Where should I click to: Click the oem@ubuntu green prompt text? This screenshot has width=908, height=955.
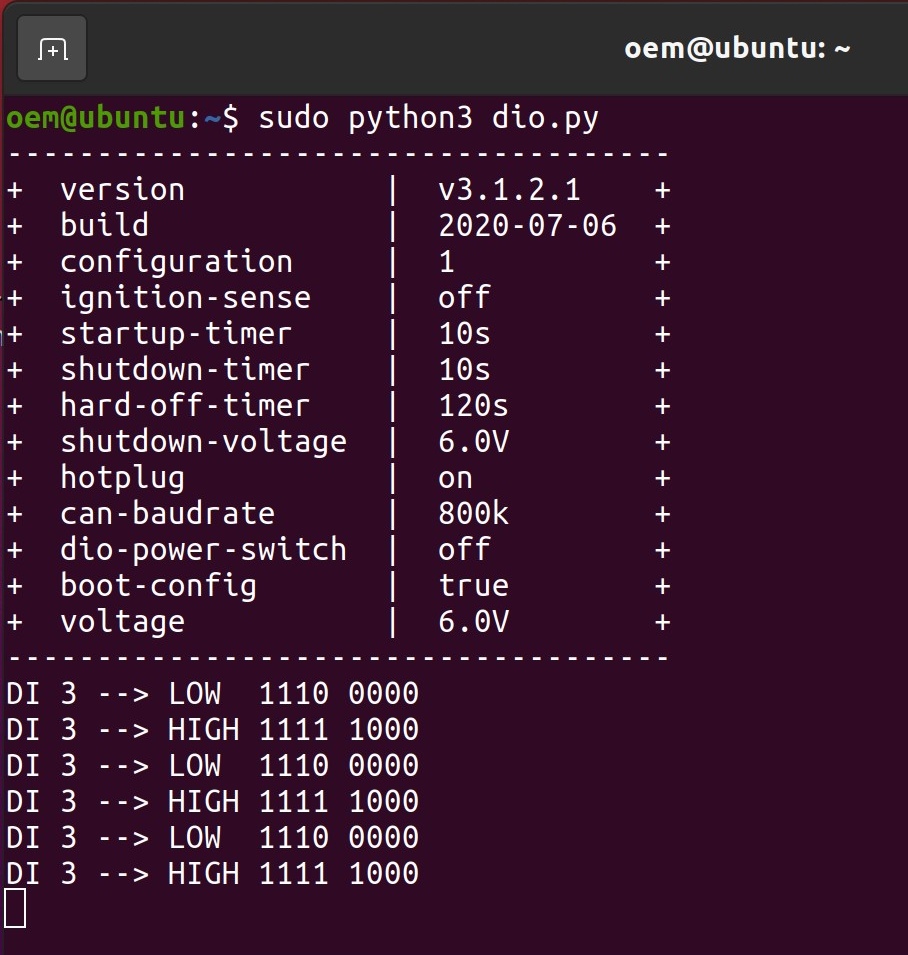pos(96,118)
